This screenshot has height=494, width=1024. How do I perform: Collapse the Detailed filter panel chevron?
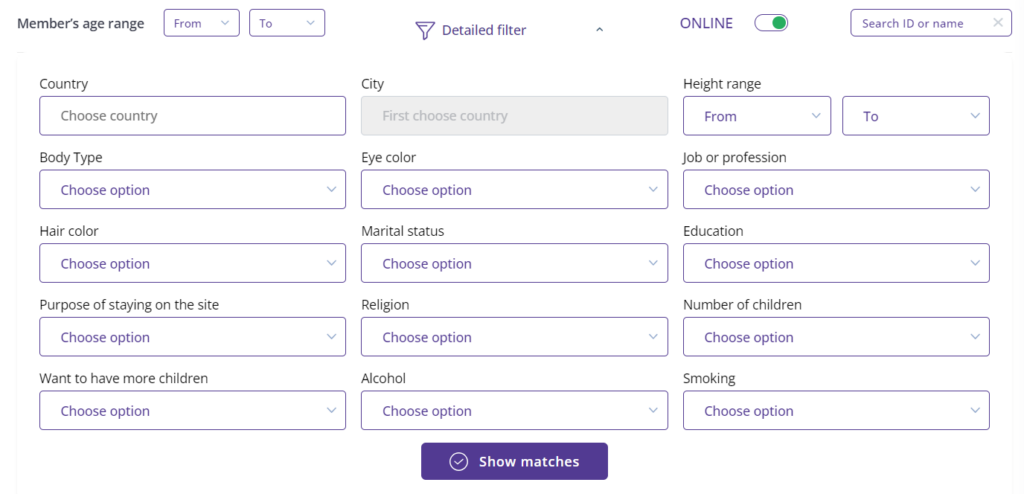pyautogui.click(x=599, y=30)
